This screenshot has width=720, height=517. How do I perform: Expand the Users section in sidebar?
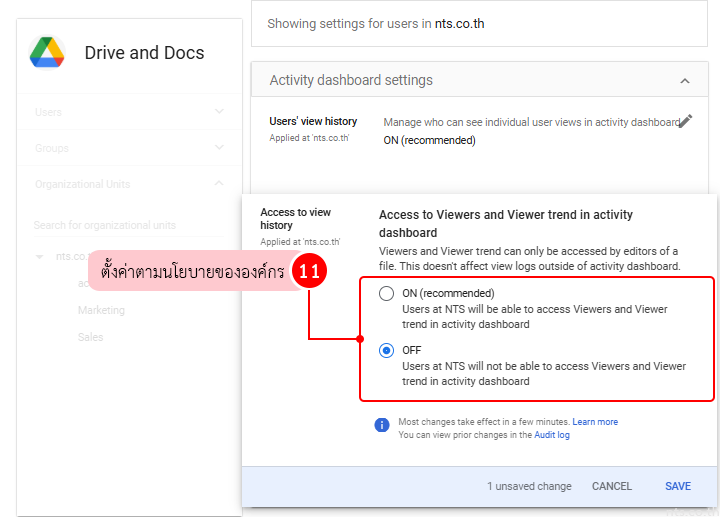click(x=219, y=112)
